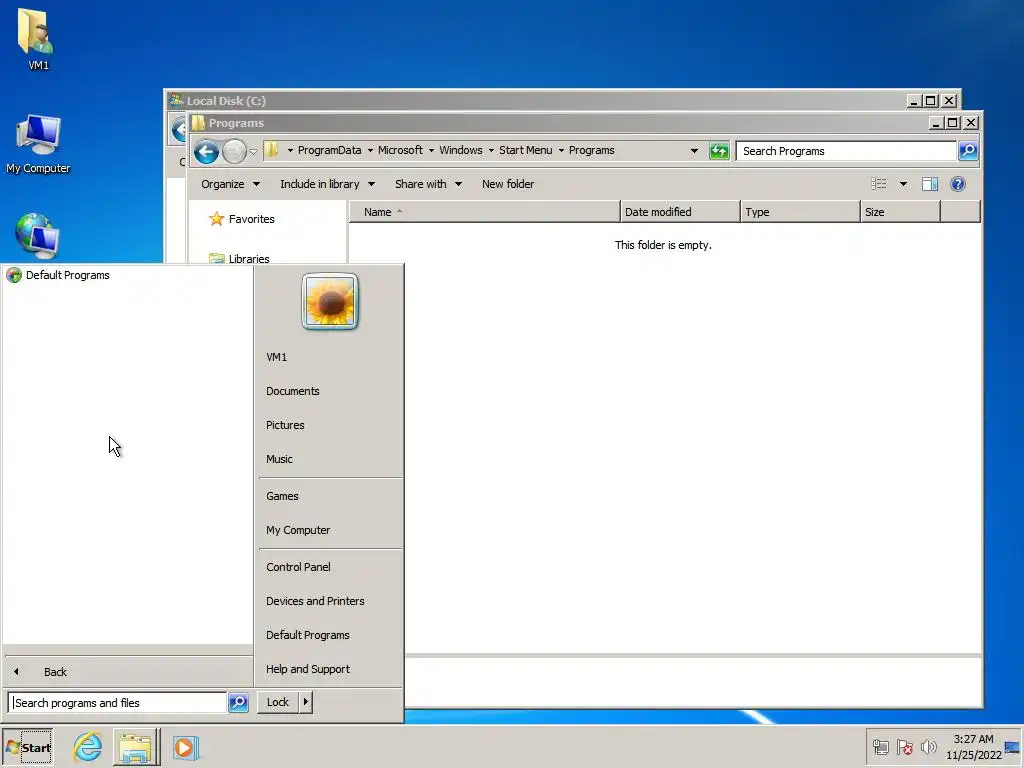Image resolution: width=1024 pixels, height=768 pixels.
Task: Click the user account sunflower picture
Action: tap(330, 302)
